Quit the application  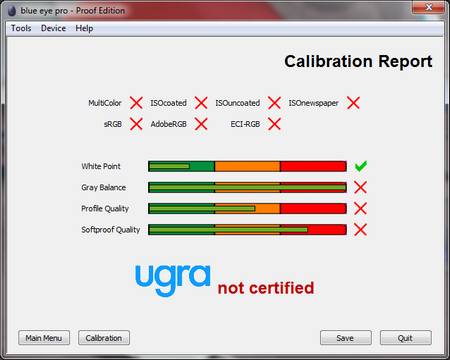click(x=406, y=338)
